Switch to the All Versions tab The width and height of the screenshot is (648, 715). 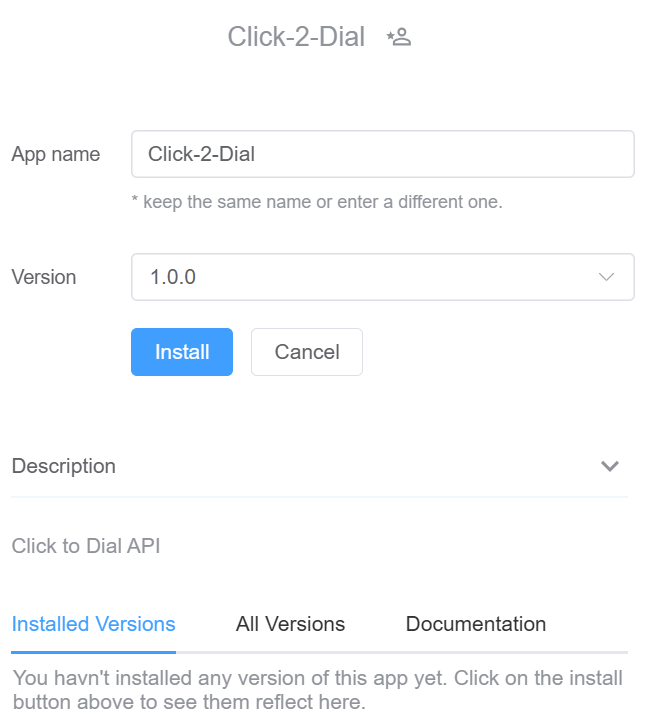pos(290,624)
